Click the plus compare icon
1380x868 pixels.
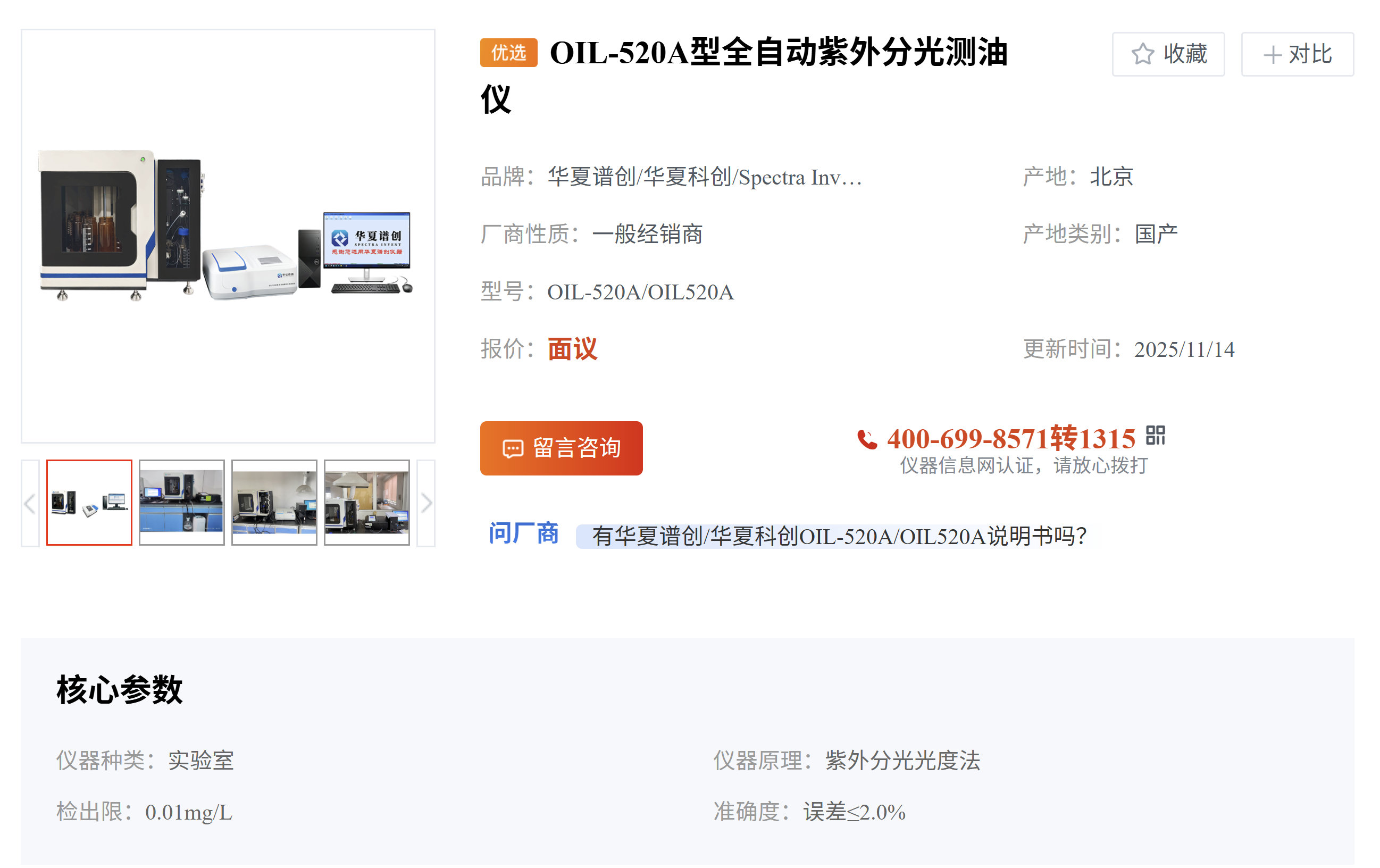1272,55
